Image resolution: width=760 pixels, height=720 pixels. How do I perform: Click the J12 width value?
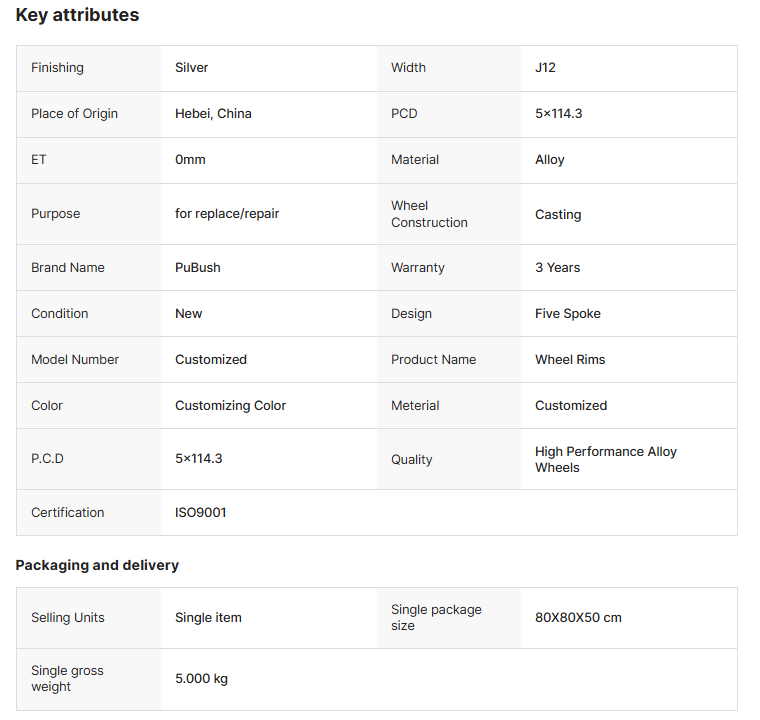pos(545,68)
